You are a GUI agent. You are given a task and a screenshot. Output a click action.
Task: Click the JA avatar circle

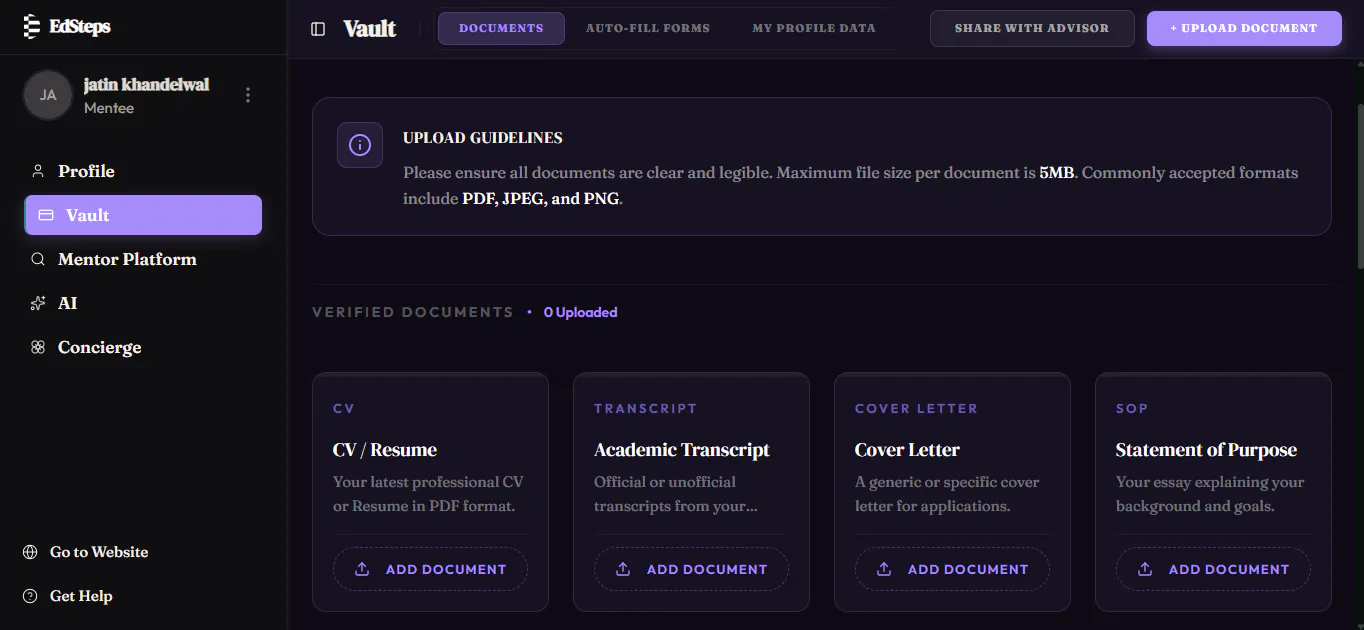(x=48, y=95)
